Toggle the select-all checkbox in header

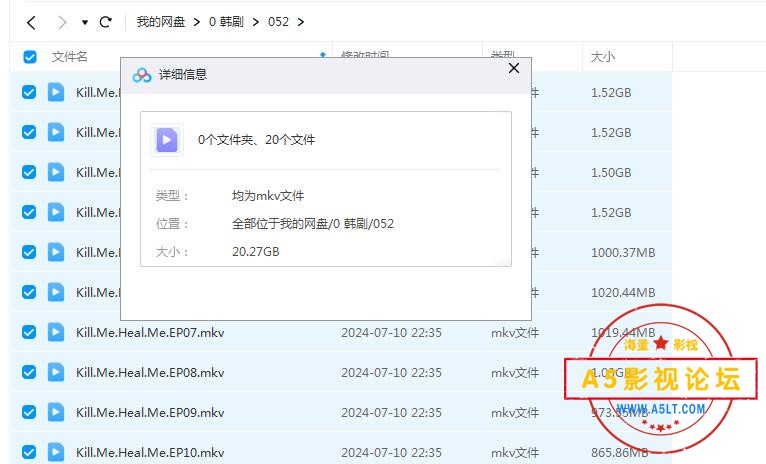[30, 57]
